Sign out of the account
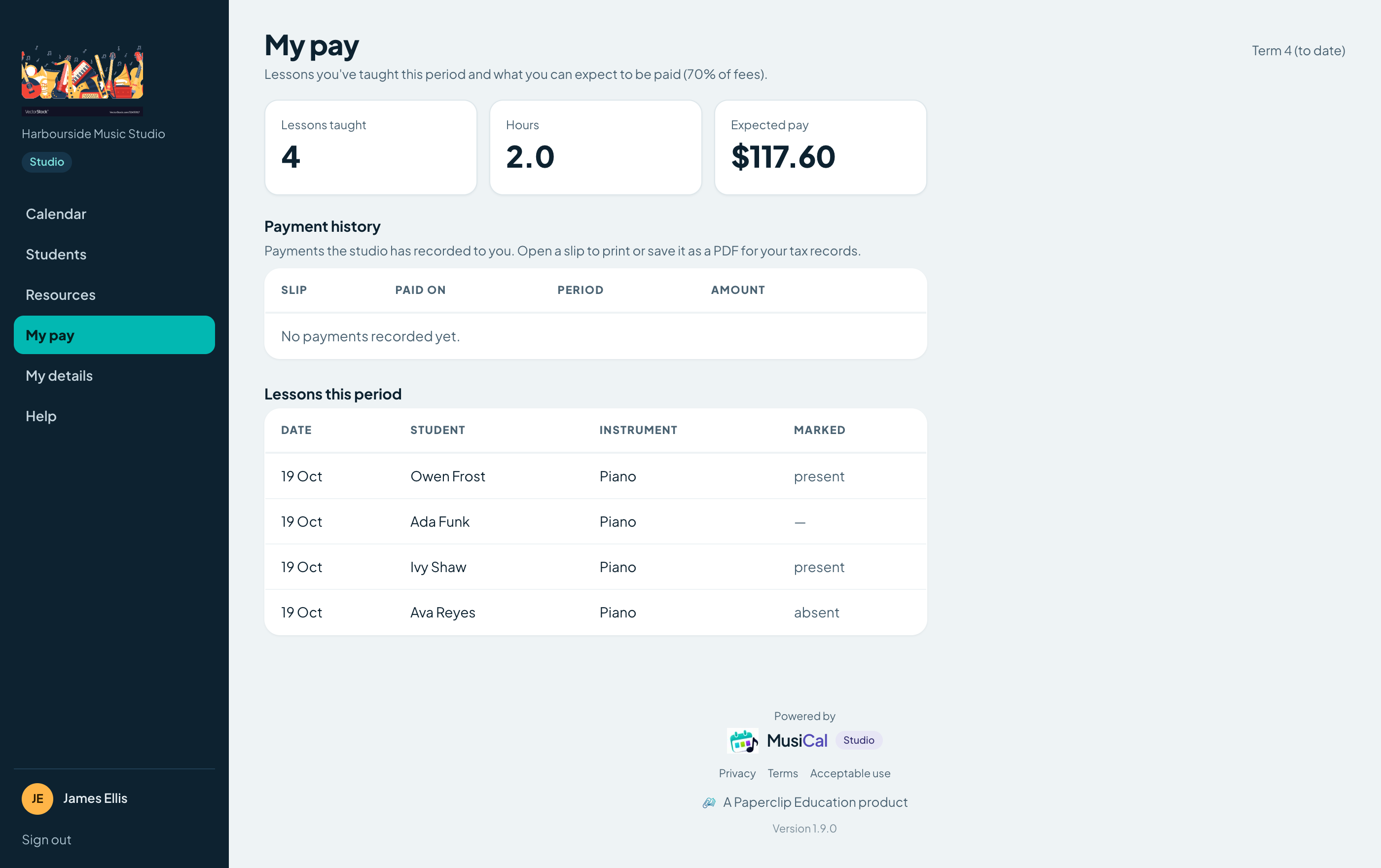This screenshot has height=868, width=1381. pyautogui.click(x=46, y=840)
